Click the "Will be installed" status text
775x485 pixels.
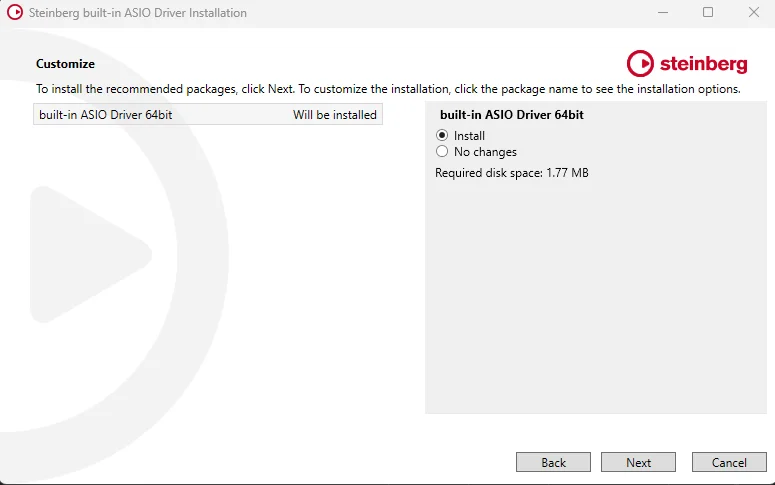(x=334, y=115)
